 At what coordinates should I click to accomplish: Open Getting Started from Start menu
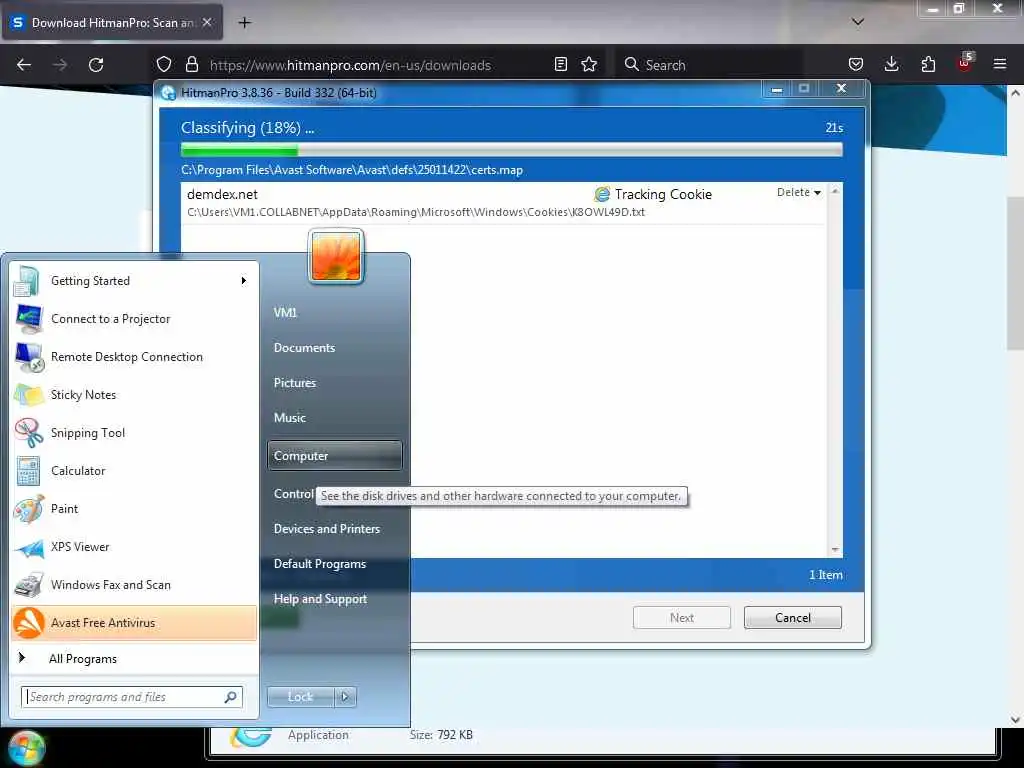click(x=134, y=281)
